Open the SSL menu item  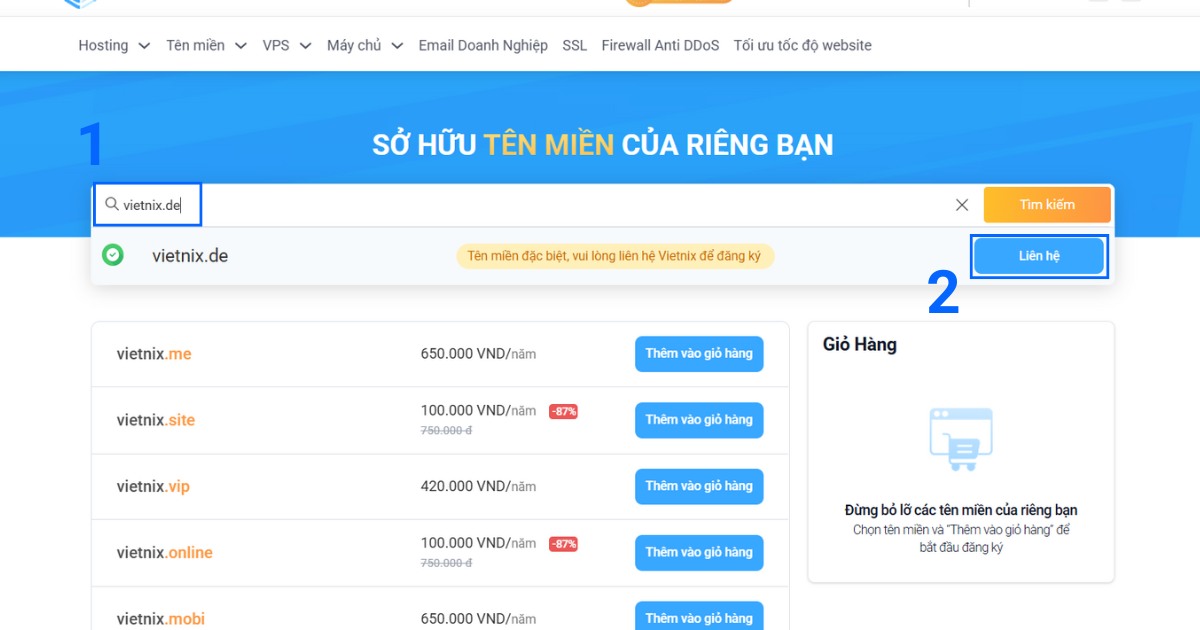574,45
